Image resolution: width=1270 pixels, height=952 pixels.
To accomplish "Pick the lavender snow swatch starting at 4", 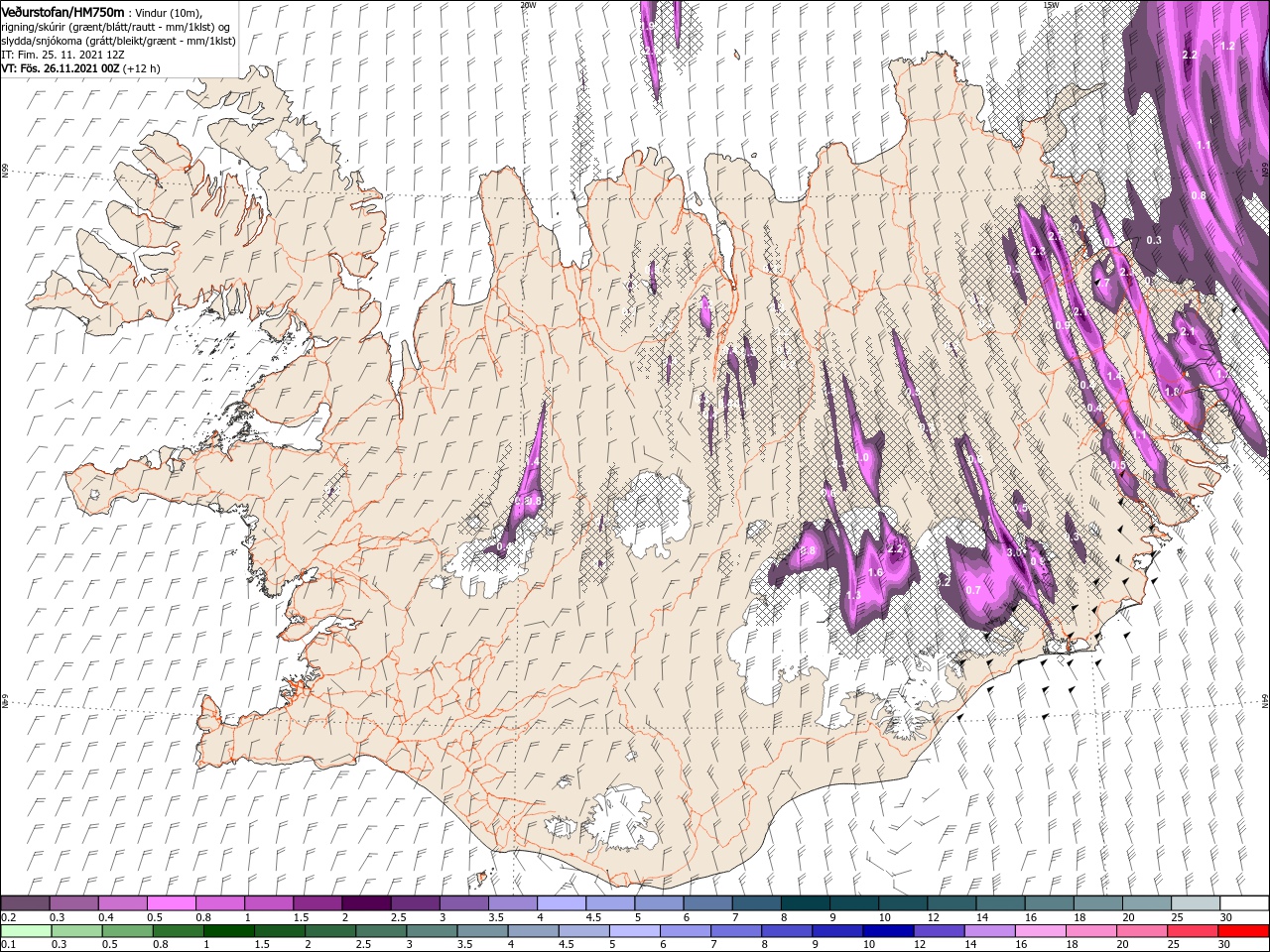I will click(561, 903).
